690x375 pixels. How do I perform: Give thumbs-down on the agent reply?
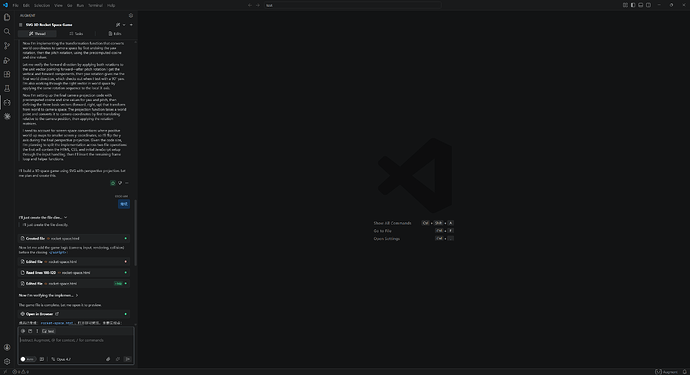click(x=120, y=183)
